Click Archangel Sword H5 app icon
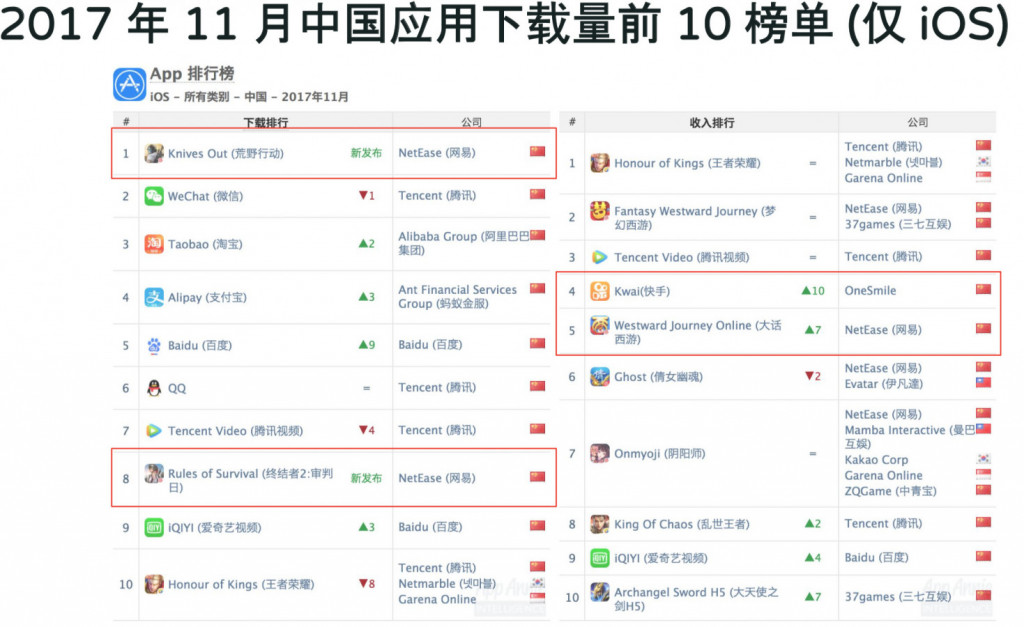Image resolution: width=1024 pixels, height=627 pixels. pyautogui.click(x=600, y=592)
